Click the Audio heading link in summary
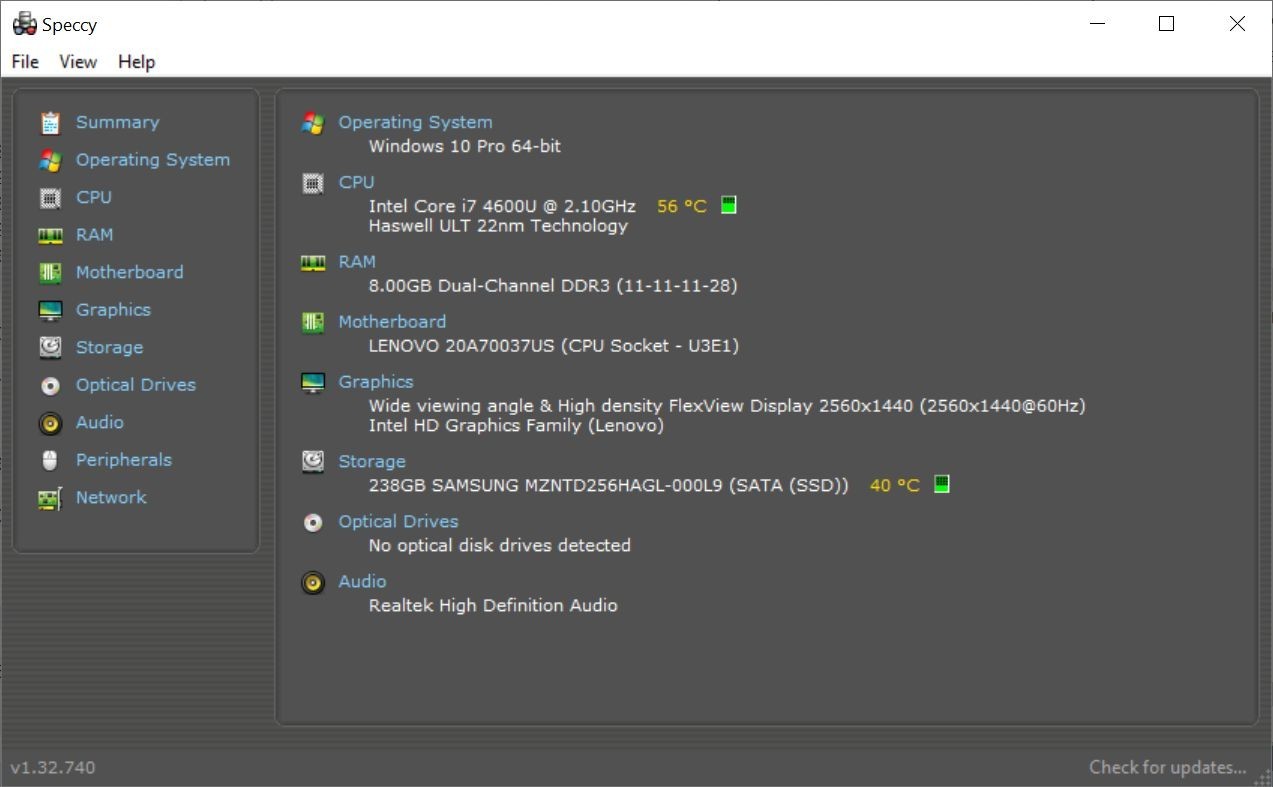Viewport: 1273px width, 787px height. click(x=362, y=582)
